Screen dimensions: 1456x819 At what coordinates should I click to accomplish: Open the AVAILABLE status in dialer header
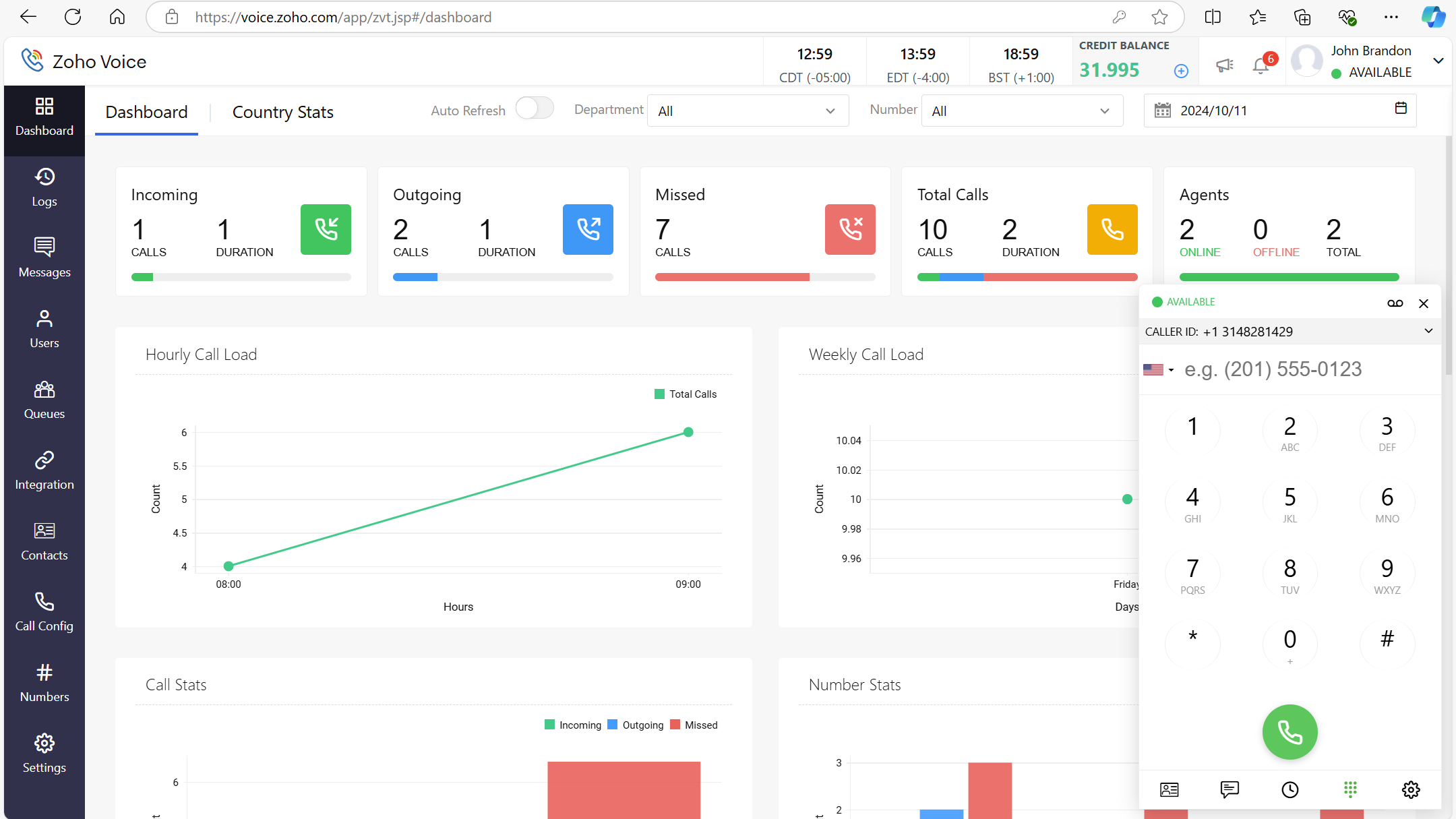pyautogui.click(x=1184, y=302)
